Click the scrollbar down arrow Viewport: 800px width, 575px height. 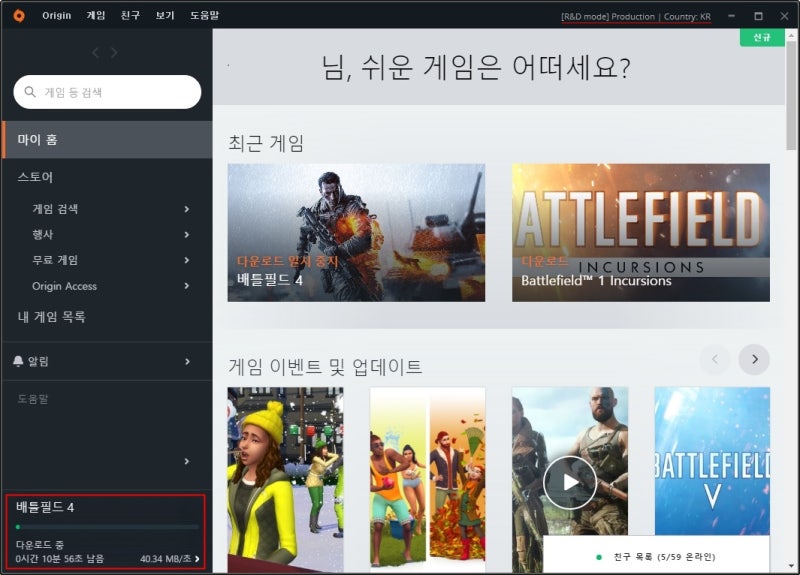tap(791, 566)
